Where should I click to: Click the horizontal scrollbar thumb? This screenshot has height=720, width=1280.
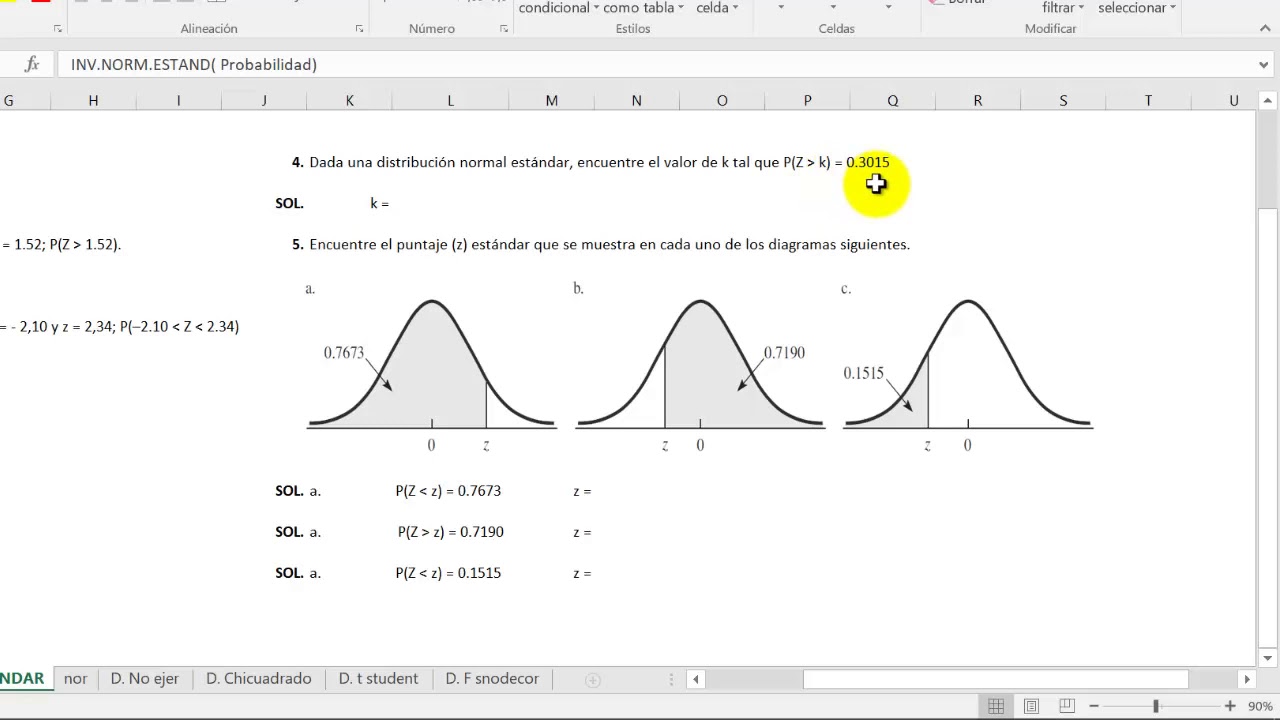(995, 679)
